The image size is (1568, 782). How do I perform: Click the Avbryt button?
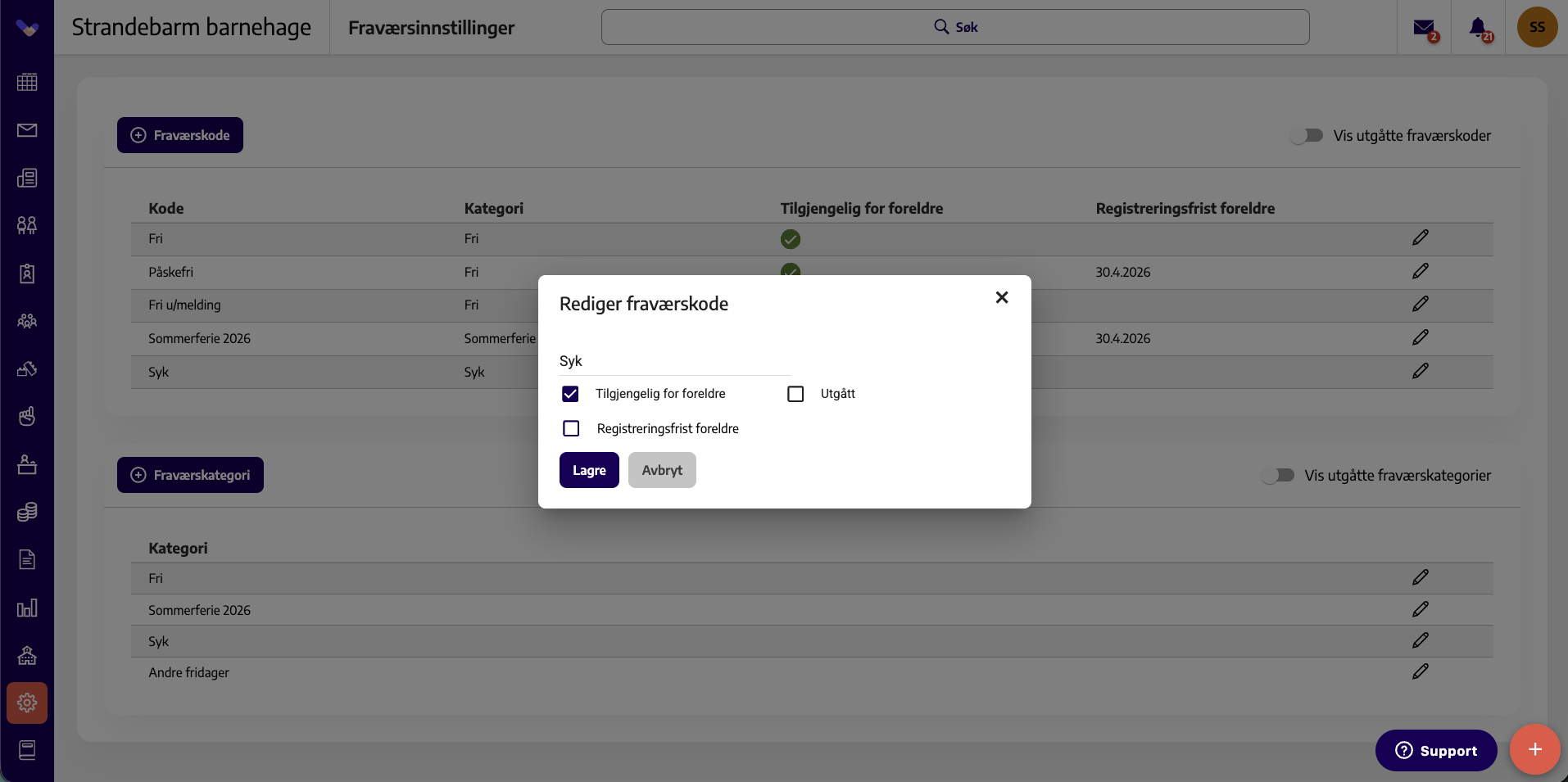coord(662,470)
